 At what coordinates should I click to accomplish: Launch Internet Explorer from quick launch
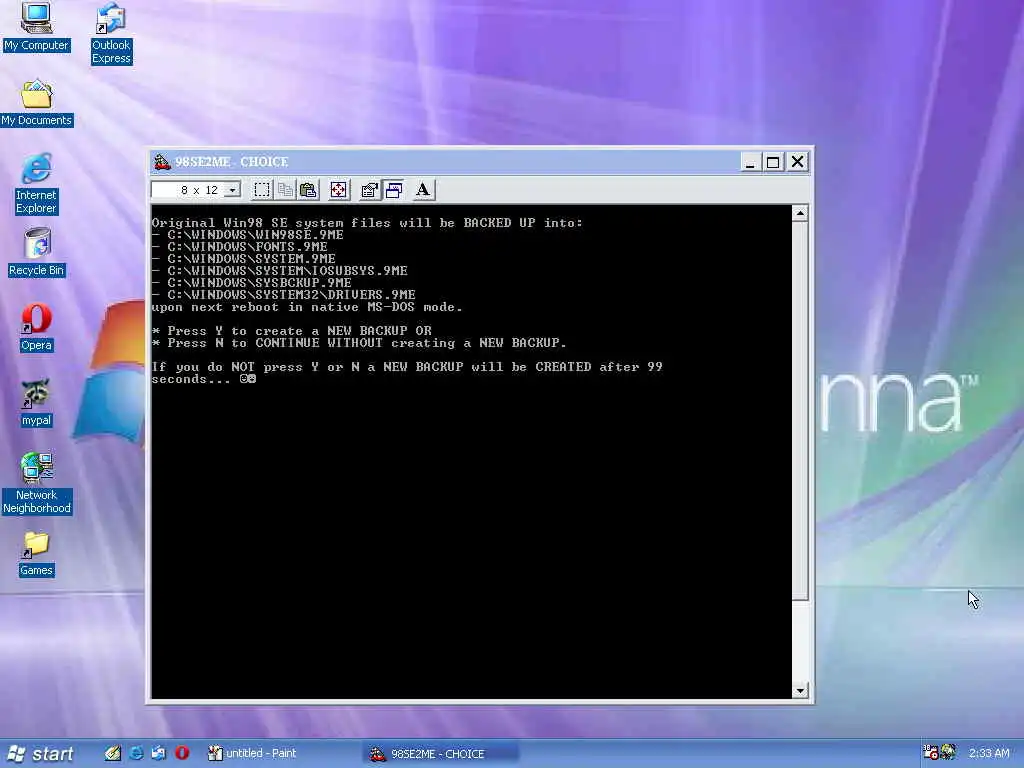(x=136, y=753)
